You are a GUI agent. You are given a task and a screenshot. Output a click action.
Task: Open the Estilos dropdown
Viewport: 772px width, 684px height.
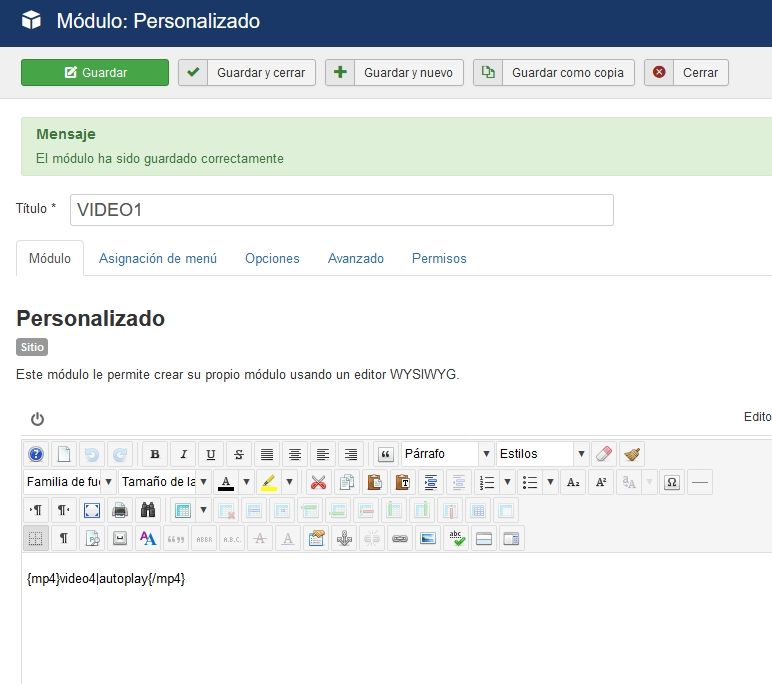click(x=543, y=454)
